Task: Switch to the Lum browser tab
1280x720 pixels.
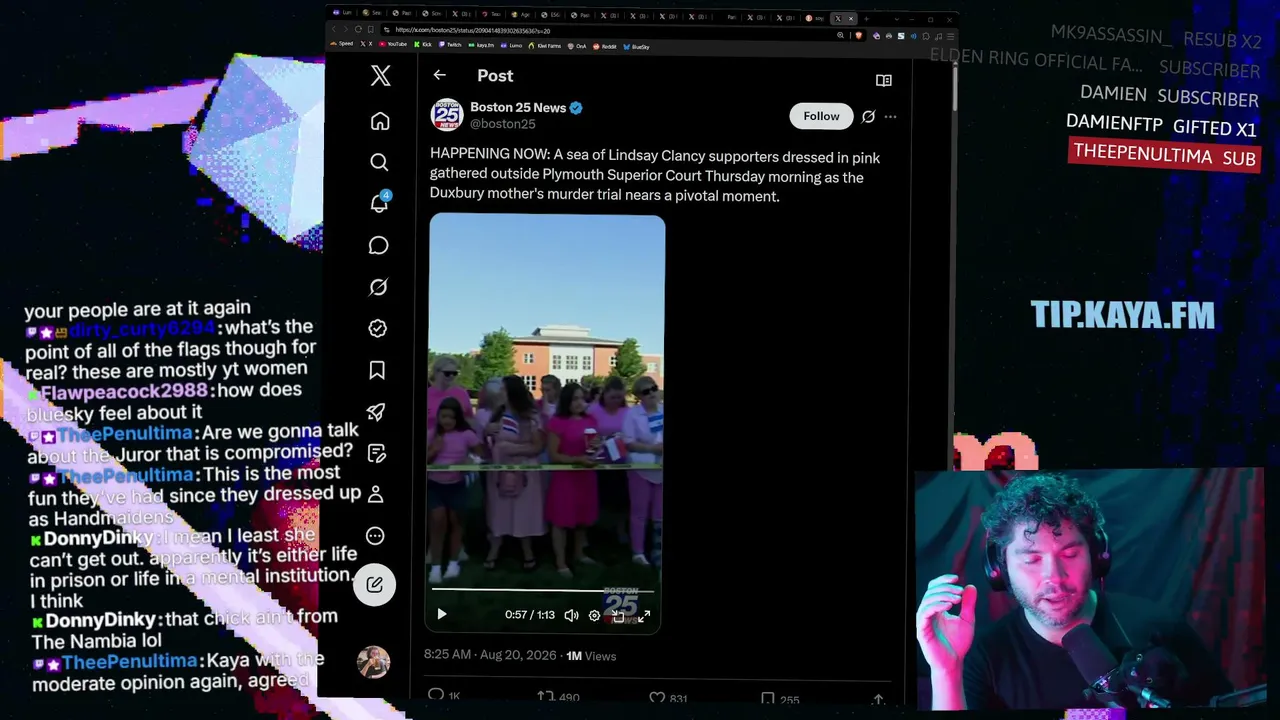Action: [x=344, y=12]
